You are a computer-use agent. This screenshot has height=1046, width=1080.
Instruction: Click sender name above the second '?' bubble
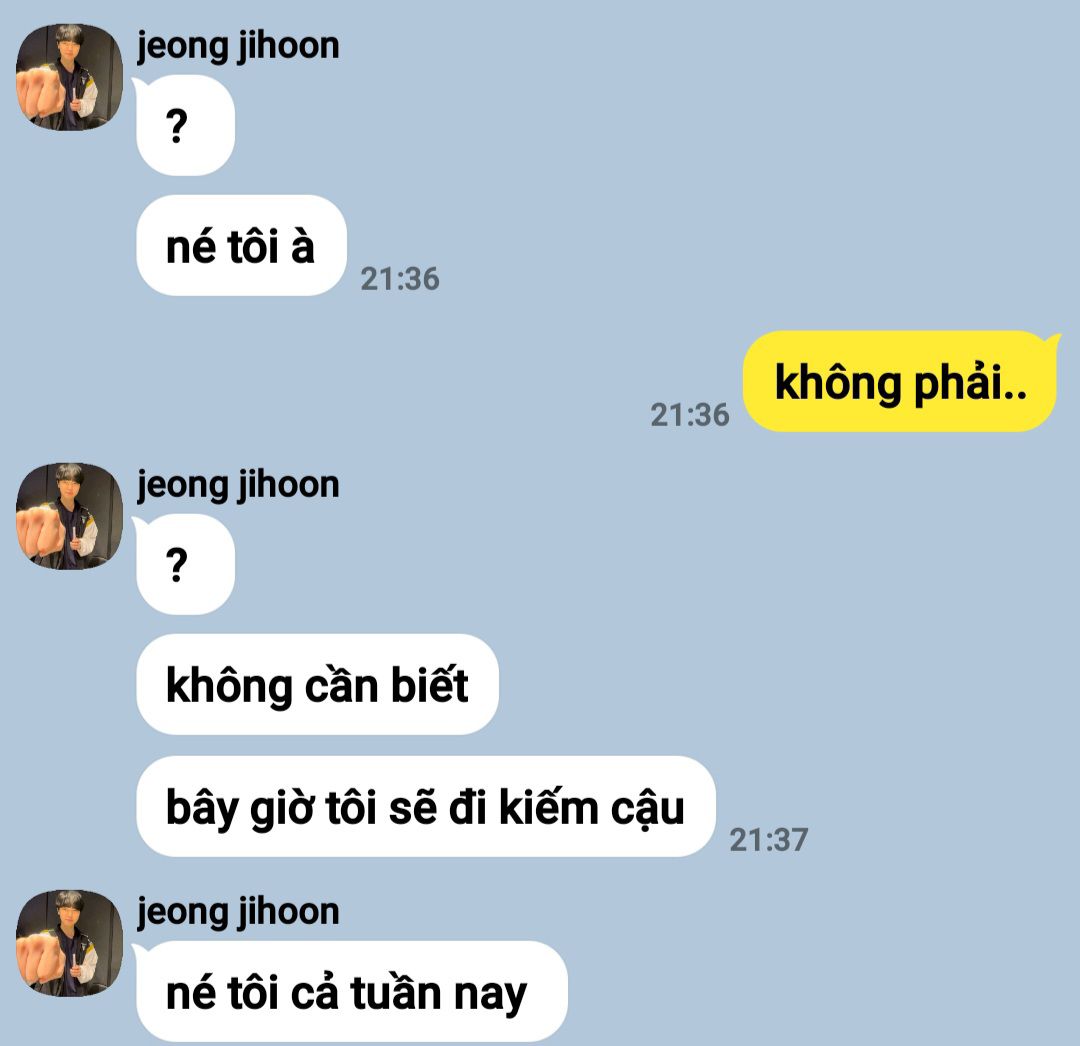coord(238,486)
